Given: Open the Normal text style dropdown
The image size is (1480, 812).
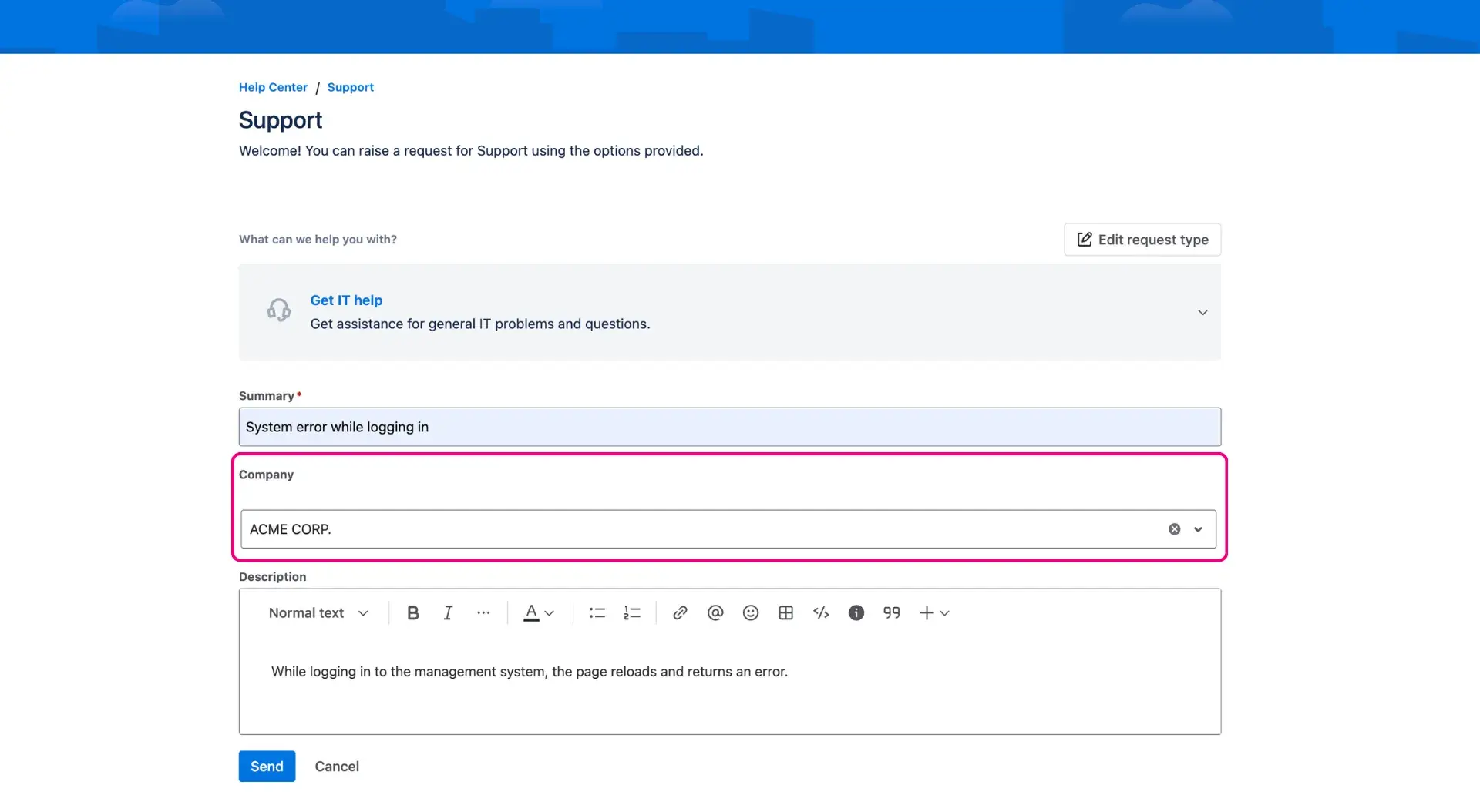Looking at the screenshot, I should 318,612.
